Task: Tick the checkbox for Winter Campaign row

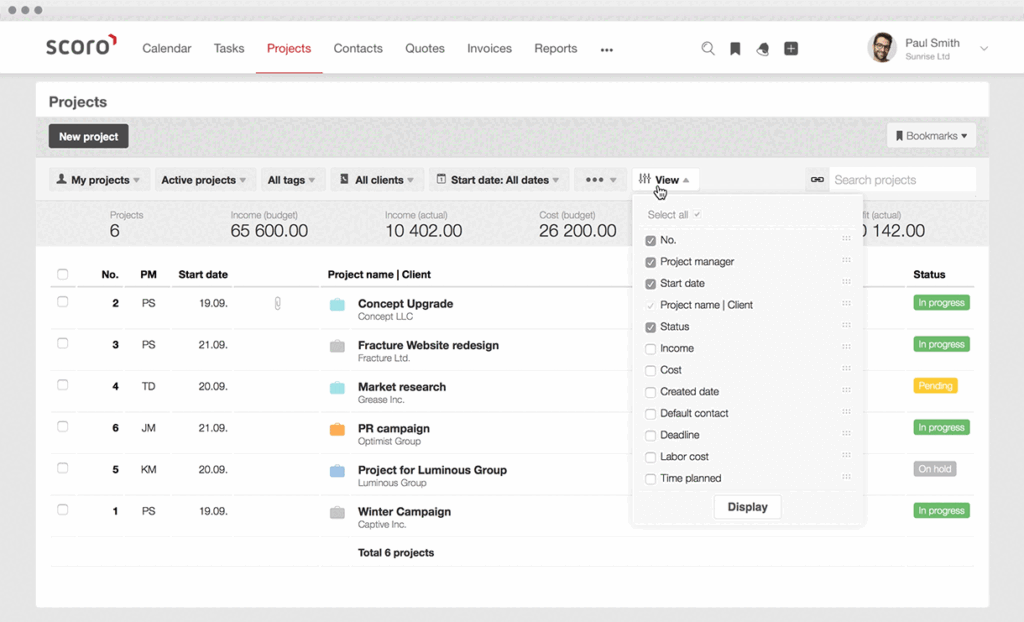Action: [63, 510]
